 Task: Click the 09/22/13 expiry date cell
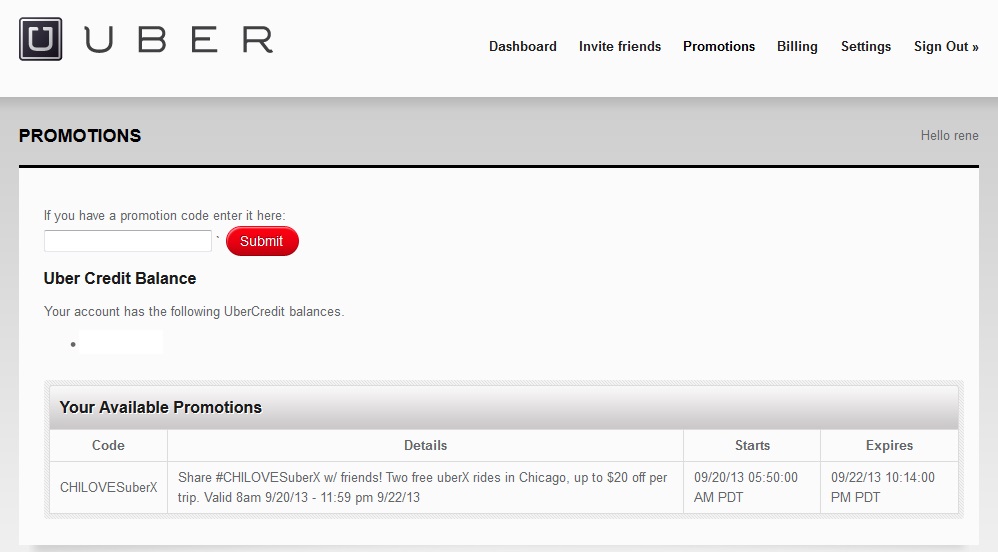pyautogui.click(x=883, y=487)
